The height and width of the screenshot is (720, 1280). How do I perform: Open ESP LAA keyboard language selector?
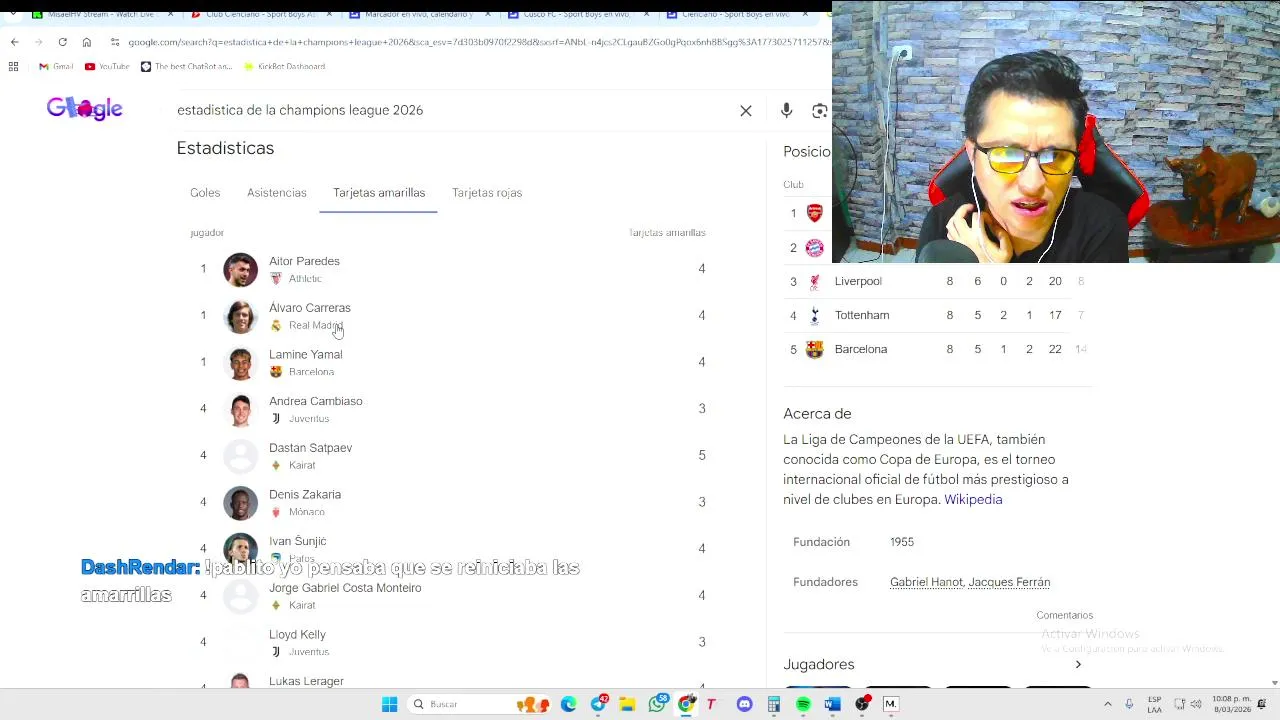(1155, 704)
